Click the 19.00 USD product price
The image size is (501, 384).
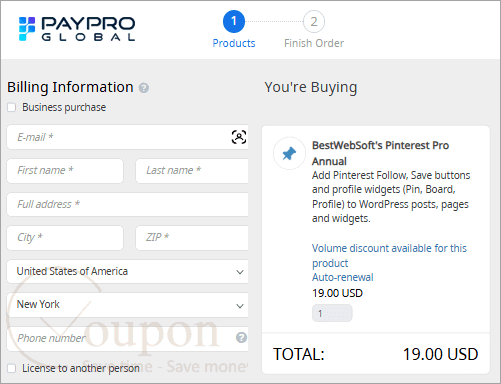337,293
